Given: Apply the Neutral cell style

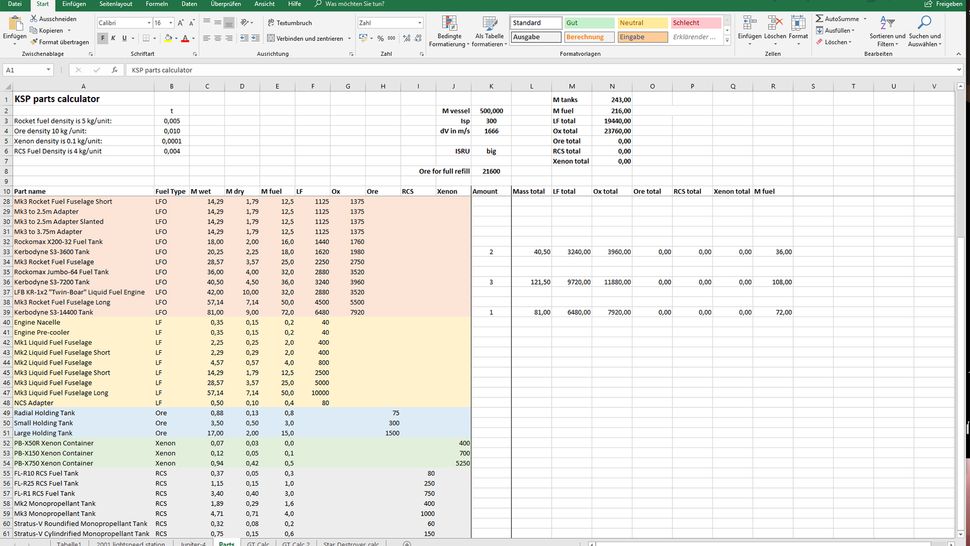Looking at the screenshot, I should click(642, 23).
